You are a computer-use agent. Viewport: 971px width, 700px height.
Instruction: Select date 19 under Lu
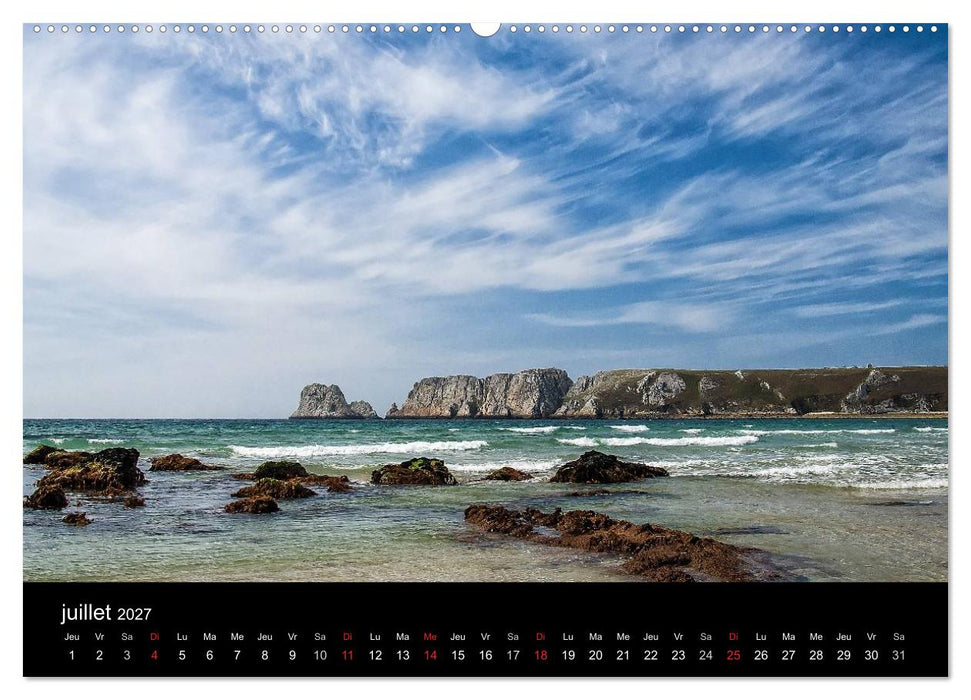[568, 655]
